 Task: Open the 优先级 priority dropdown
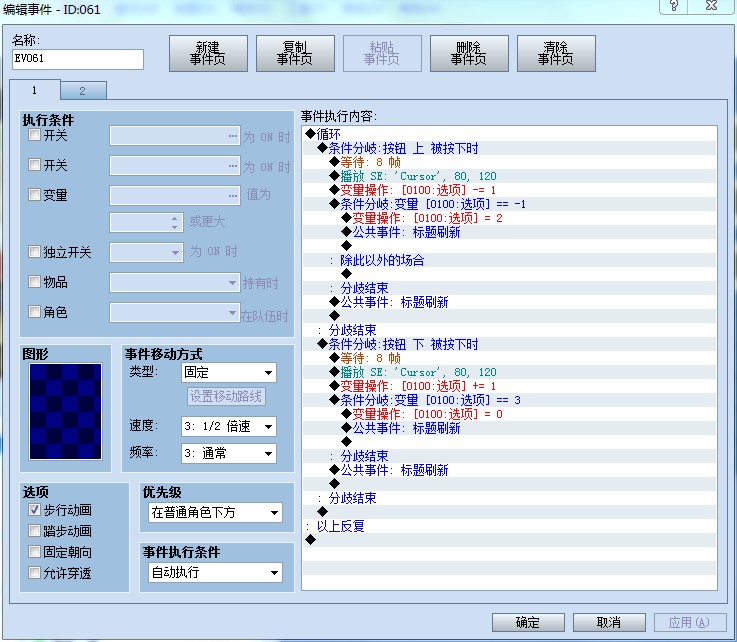point(216,512)
